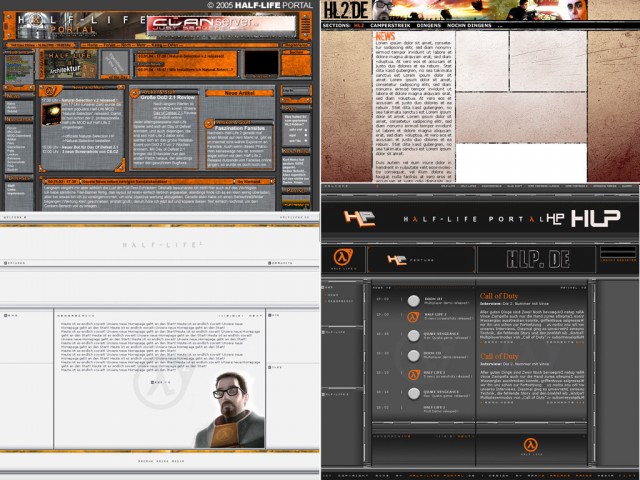The width and height of the screenshot is (640, 480).
Task: Click the black video box in orange portal
Action: coord(261,62)
